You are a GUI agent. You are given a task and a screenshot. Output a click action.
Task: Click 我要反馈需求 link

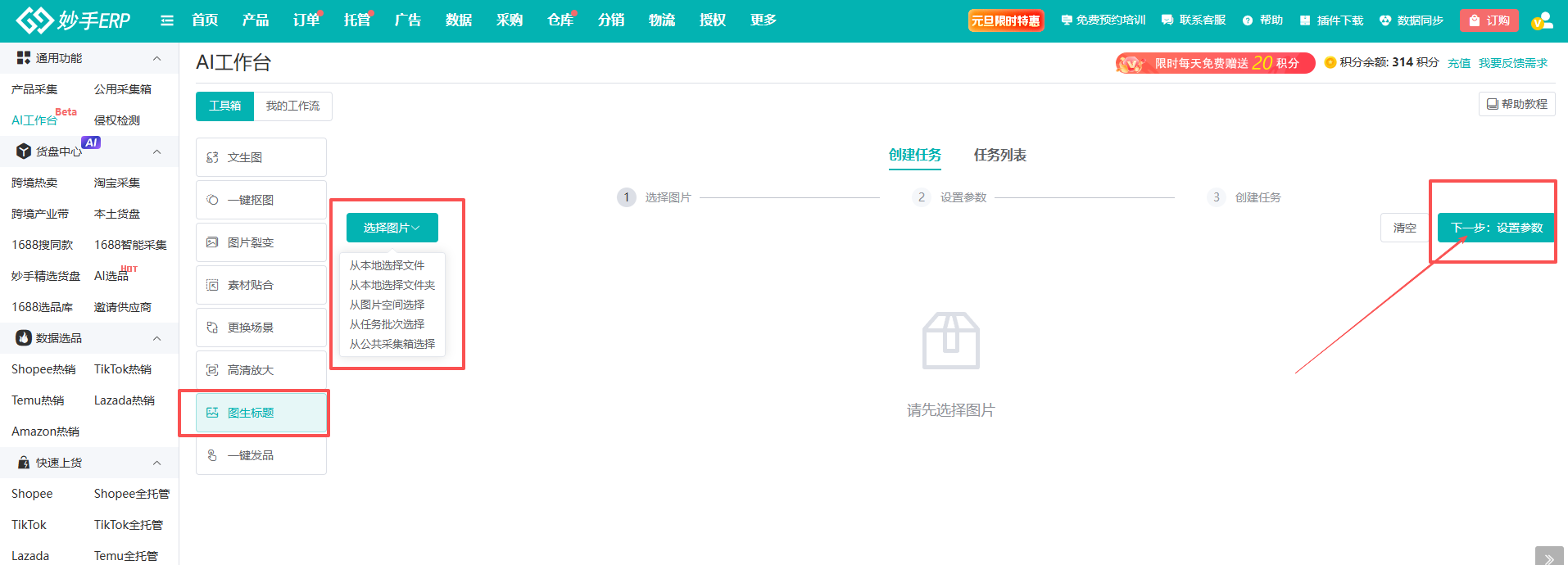pyautogui.click(x=1513, y=63)
